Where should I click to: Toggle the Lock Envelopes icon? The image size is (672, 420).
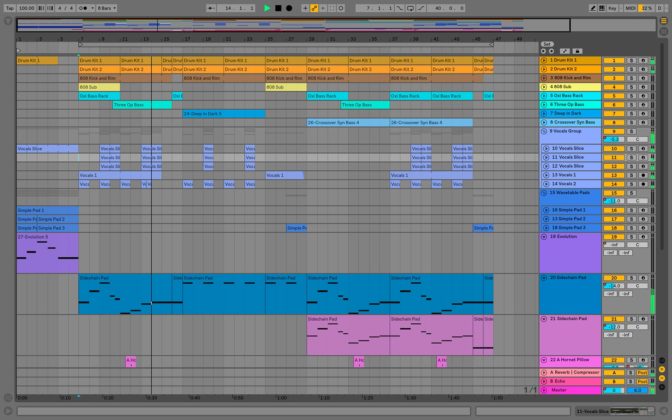[577, 51]
